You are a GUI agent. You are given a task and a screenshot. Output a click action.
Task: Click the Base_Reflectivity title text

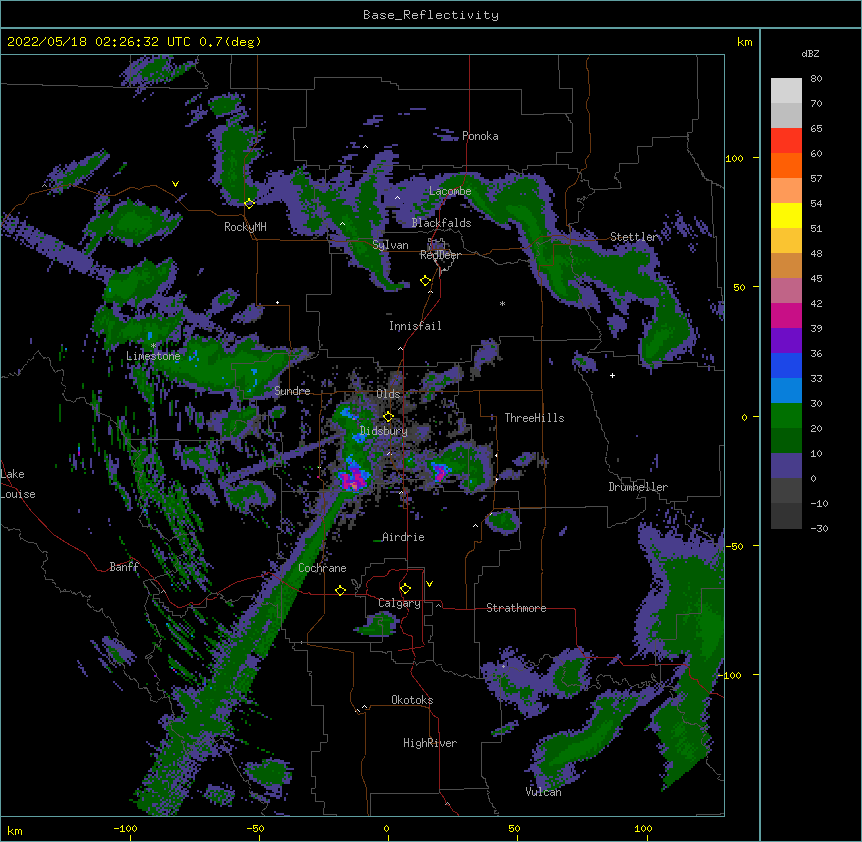coord(431,15)
